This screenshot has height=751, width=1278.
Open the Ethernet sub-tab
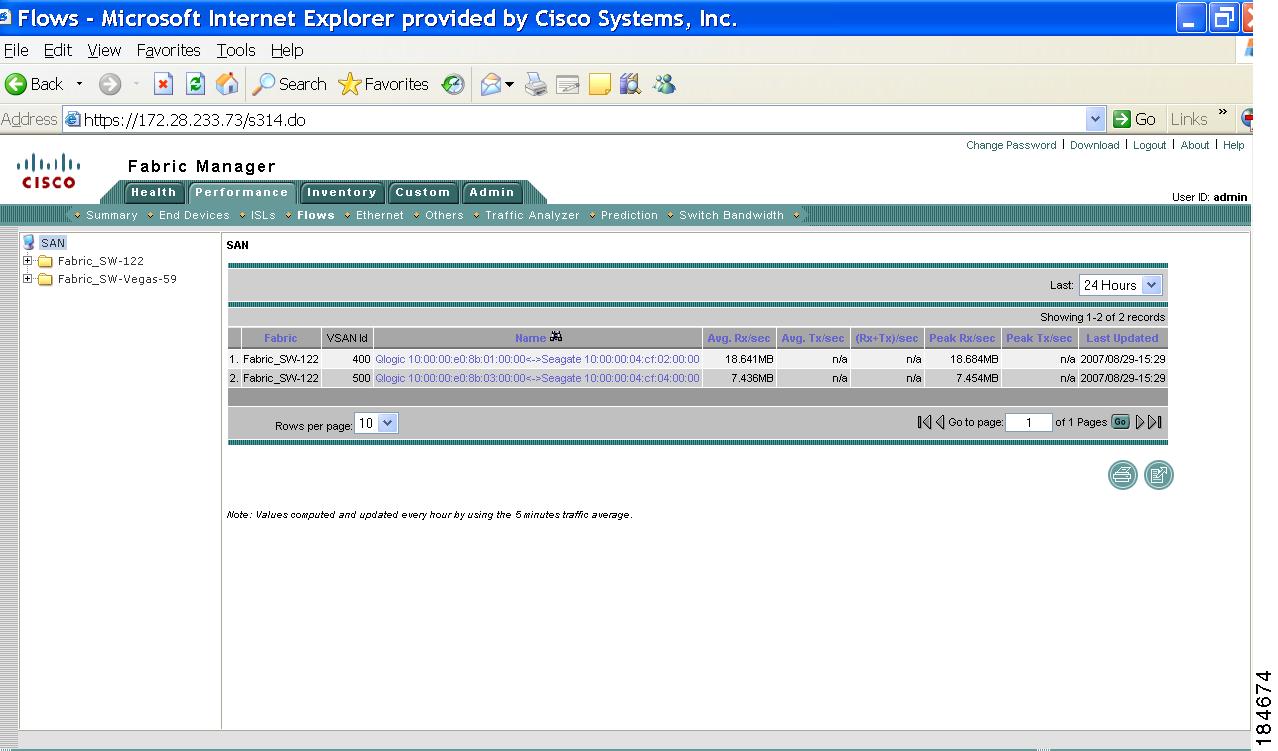tap(380, 215)
